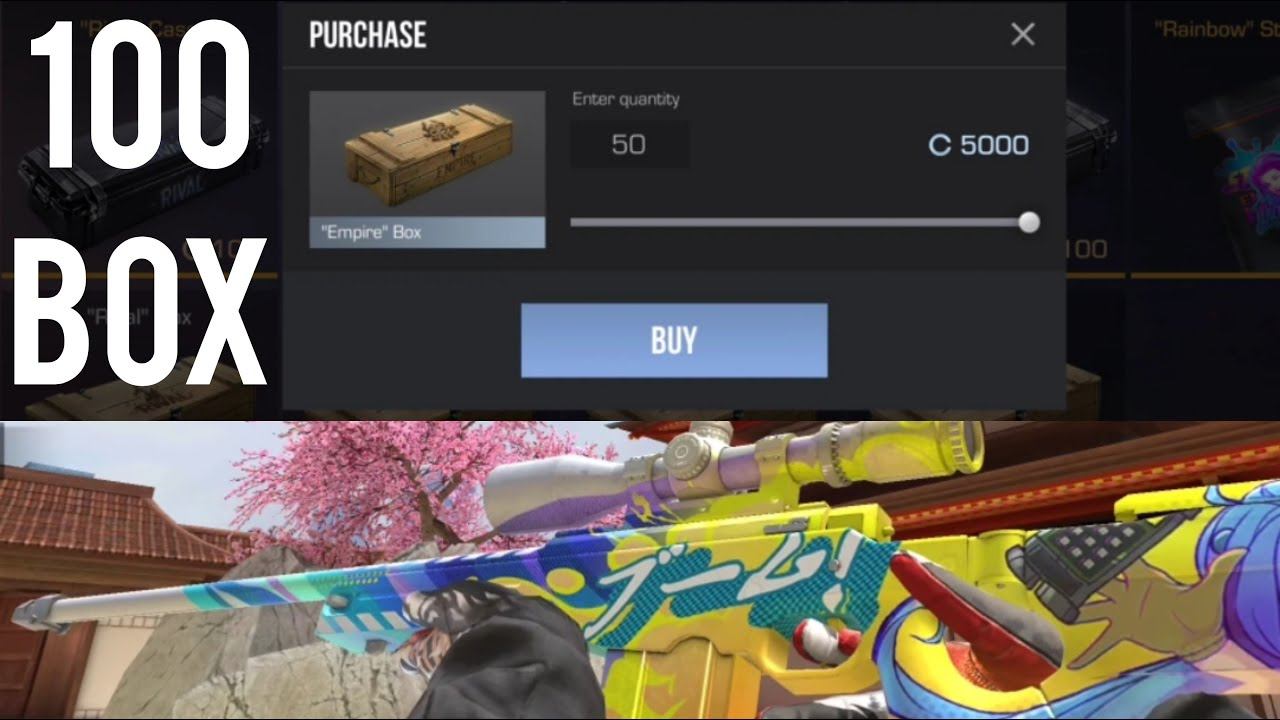Click the coin currency icon beside 5000
The width and height of the screenshot is (1280, 720).
click(939, 146)
